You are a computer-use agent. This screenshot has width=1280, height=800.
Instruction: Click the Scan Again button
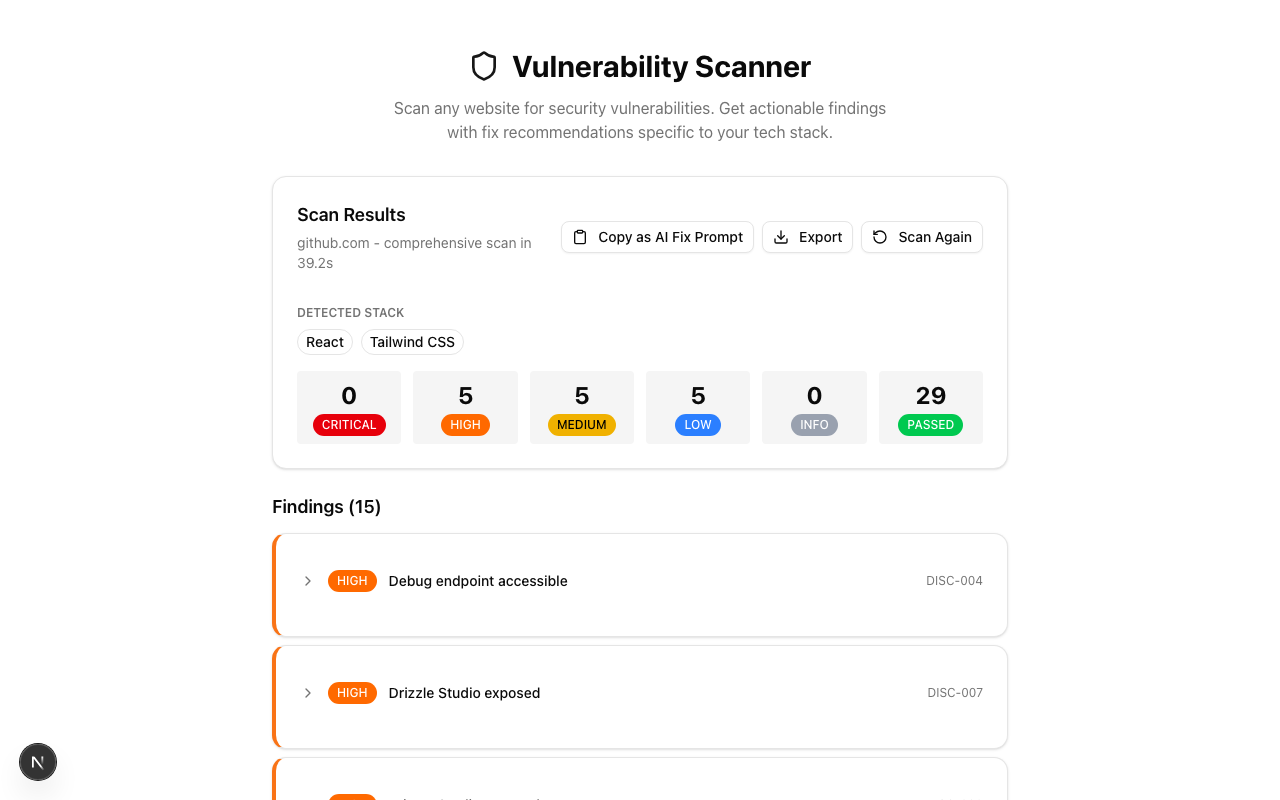pyautogui.click(x=921, y=237)
